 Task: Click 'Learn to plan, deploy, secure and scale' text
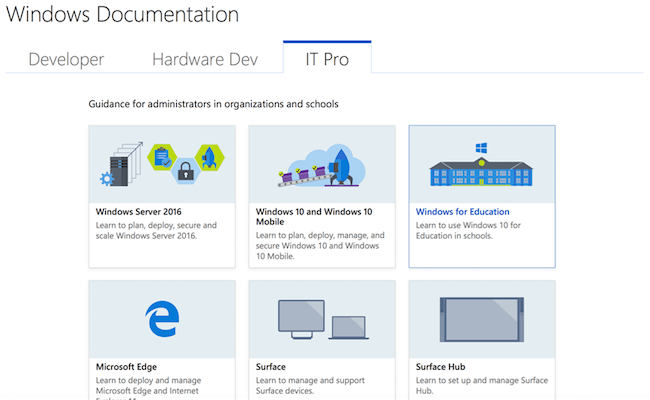click(x=156, y=230)
